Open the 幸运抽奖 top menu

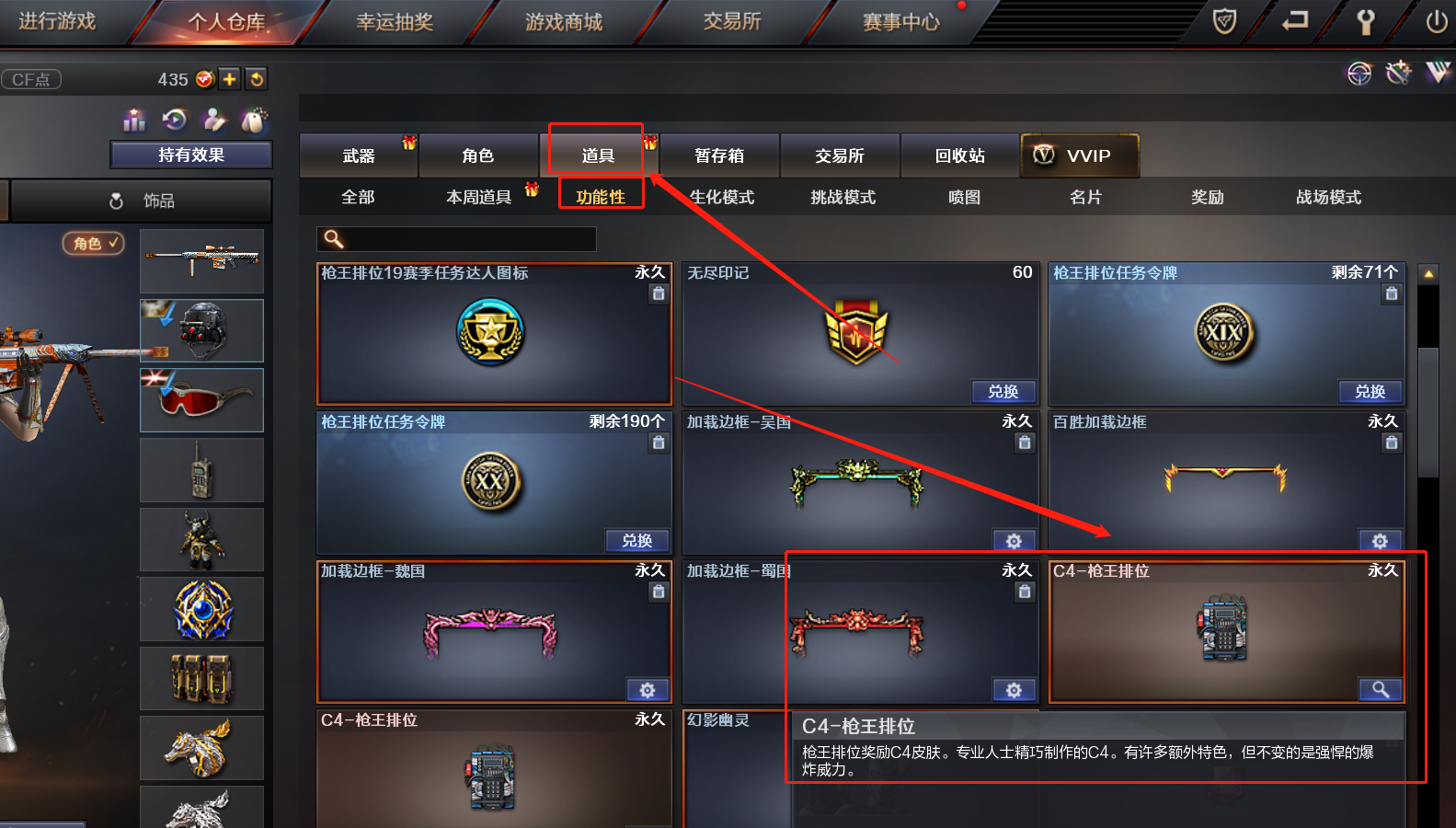395,22
